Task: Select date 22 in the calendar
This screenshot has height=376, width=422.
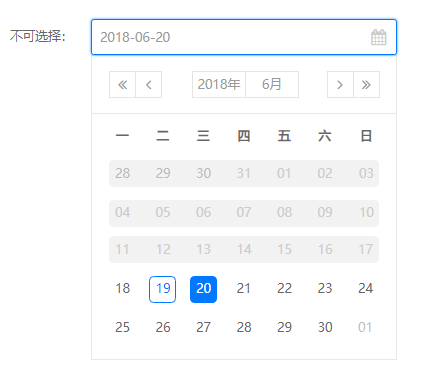Action: click(x=284, y=289)
